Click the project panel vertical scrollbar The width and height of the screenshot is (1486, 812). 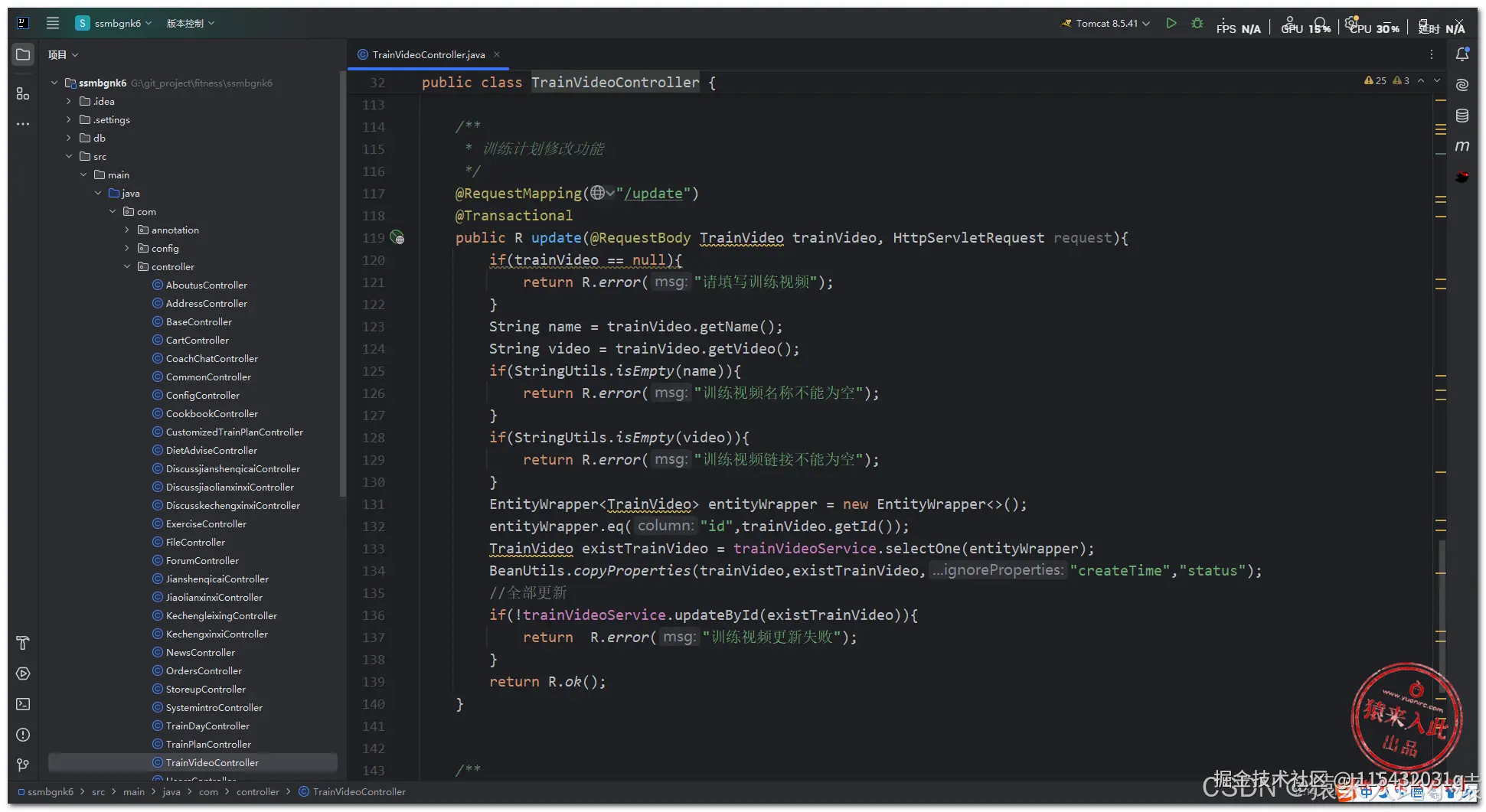[342, 283]
